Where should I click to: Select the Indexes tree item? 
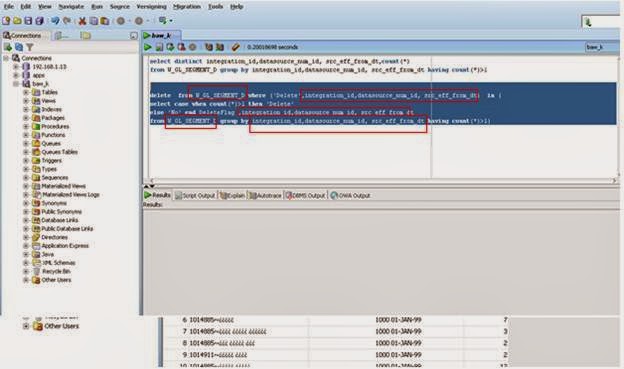(51, 109)
